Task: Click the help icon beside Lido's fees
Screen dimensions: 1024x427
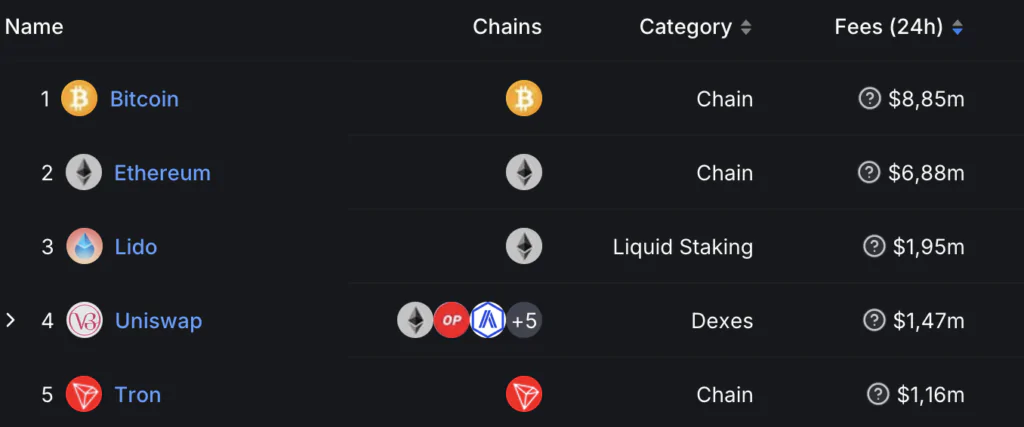Action: click(x=874, y=247)
